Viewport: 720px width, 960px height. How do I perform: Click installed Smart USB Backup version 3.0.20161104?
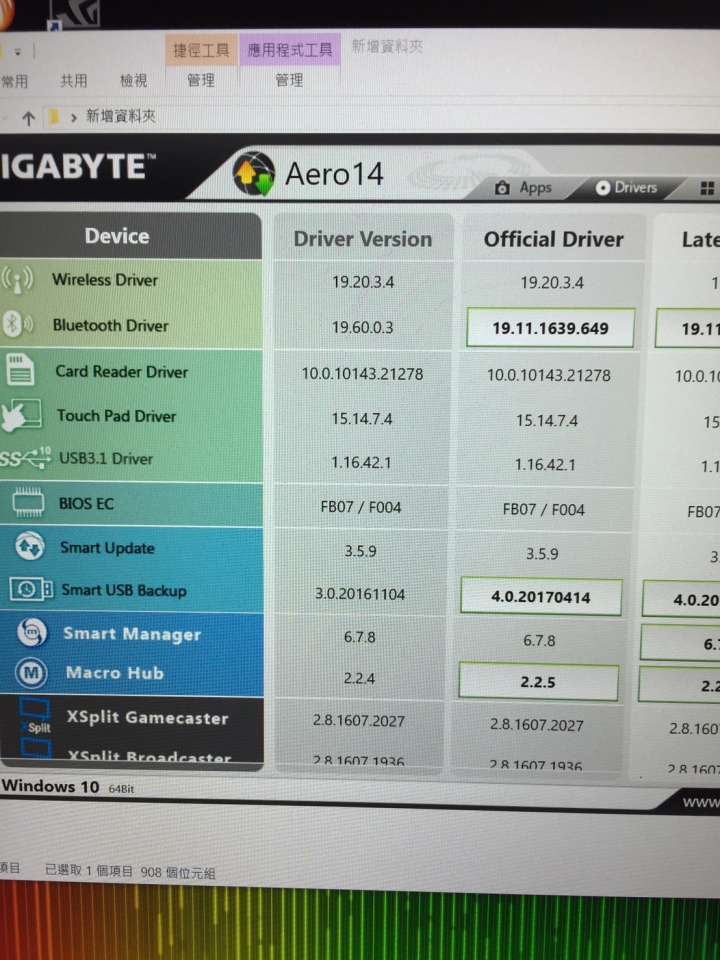click(360, 594)
